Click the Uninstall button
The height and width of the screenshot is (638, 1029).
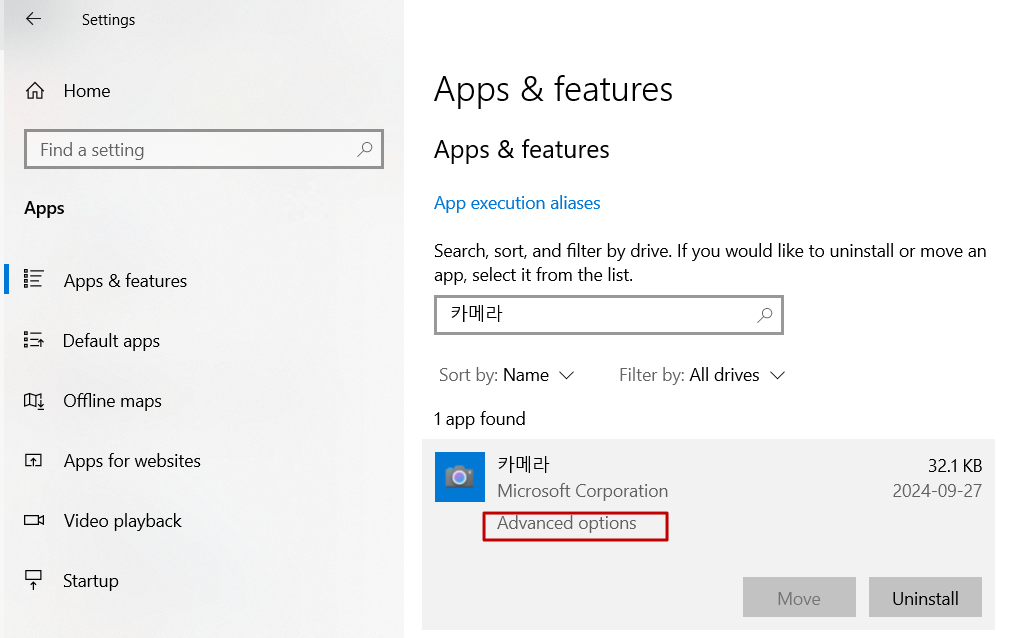925,597
